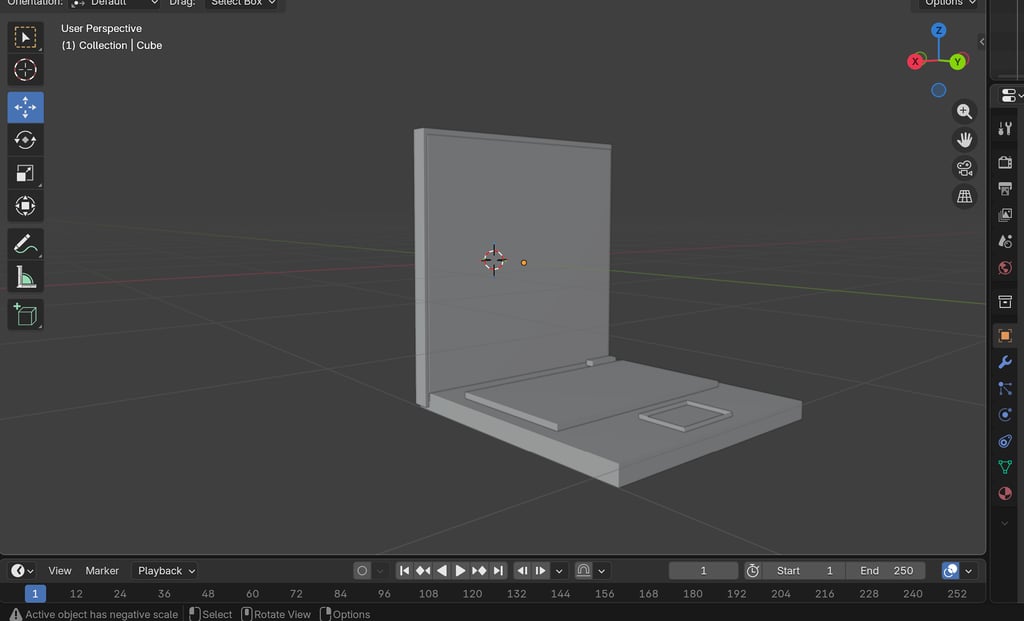The image size is (1024, 621).
Task: Play the animation forward
Action: pyautogui.click(x=460, y=571)
